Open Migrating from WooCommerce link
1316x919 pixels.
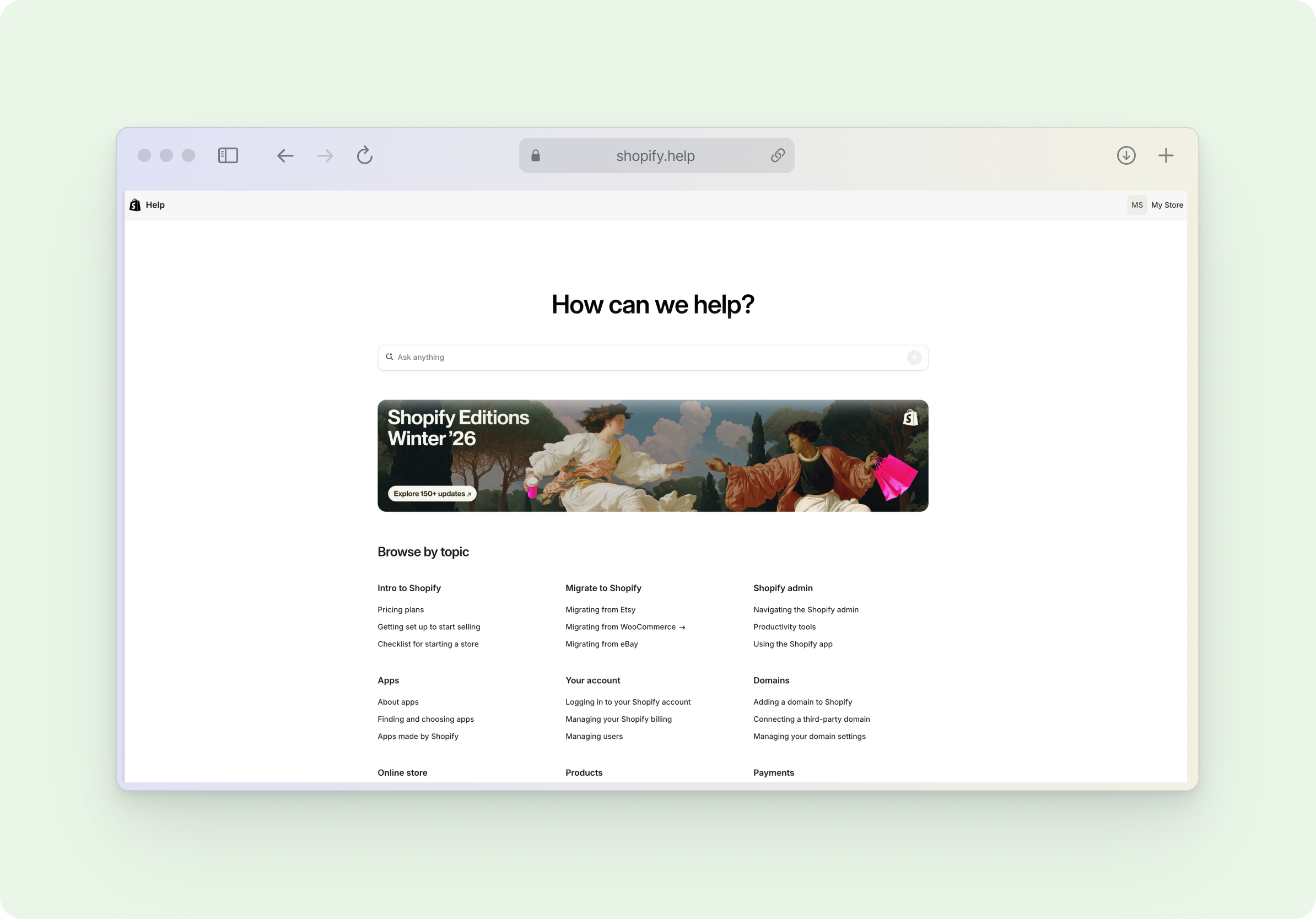625,627
